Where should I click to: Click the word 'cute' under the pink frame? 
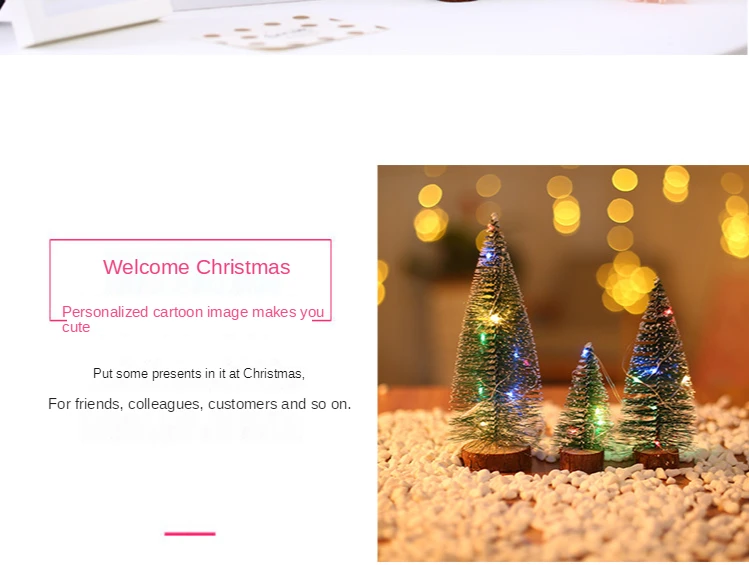click(76, 327)
